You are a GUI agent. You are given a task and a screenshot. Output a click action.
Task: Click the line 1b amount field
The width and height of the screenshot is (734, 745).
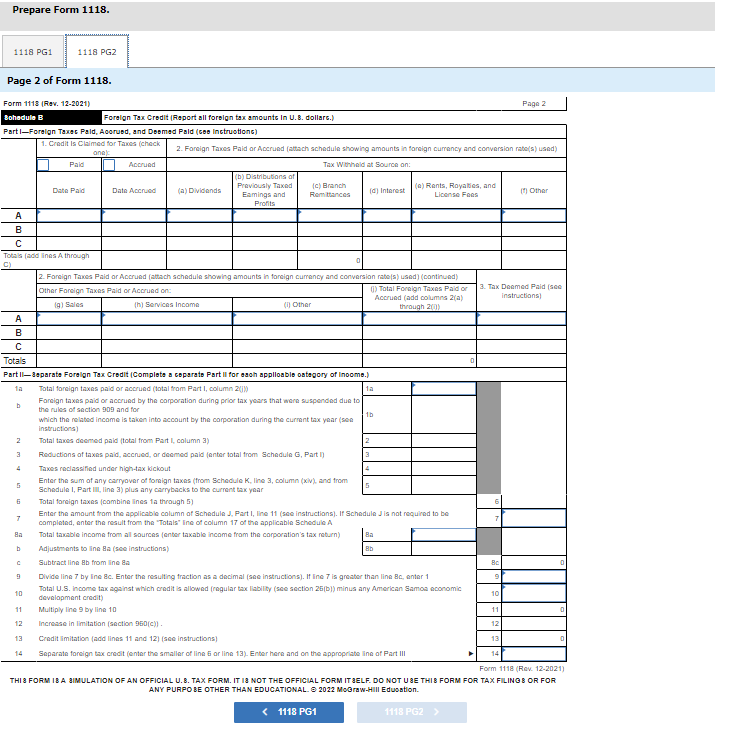pos(444,414)
